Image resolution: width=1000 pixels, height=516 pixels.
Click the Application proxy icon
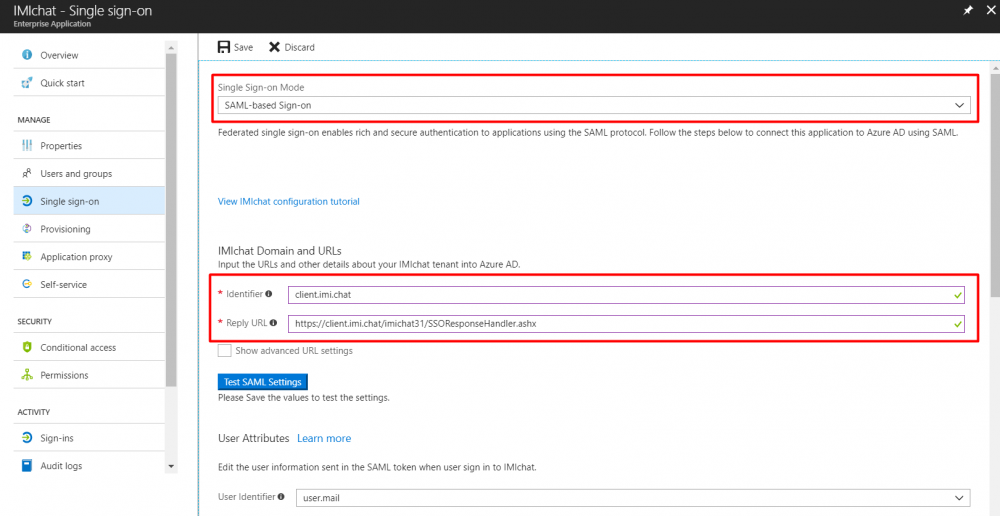(x=27, y=256)
